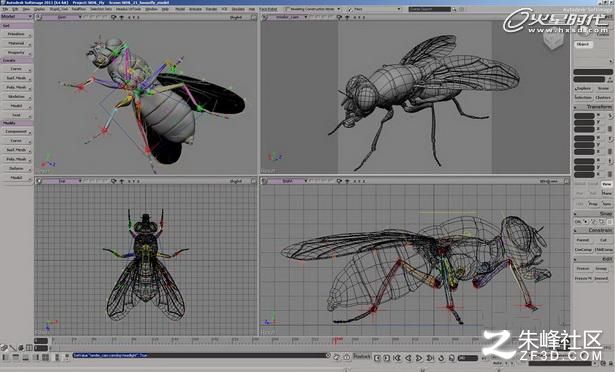Open the Model module dropdown at top left

16,16
